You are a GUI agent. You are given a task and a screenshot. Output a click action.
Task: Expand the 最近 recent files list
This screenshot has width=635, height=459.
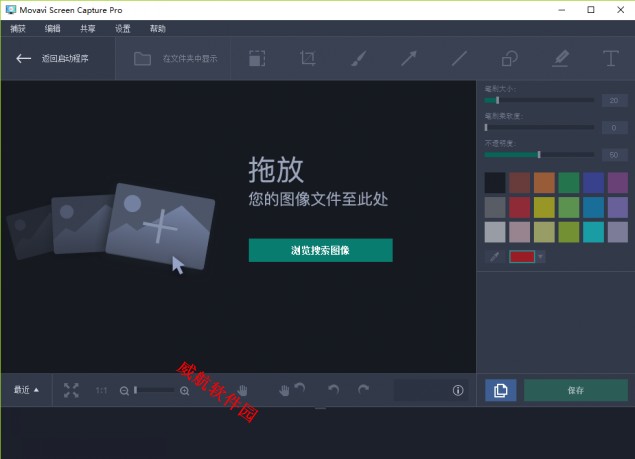pyautogui.click(x=27, y=390)
